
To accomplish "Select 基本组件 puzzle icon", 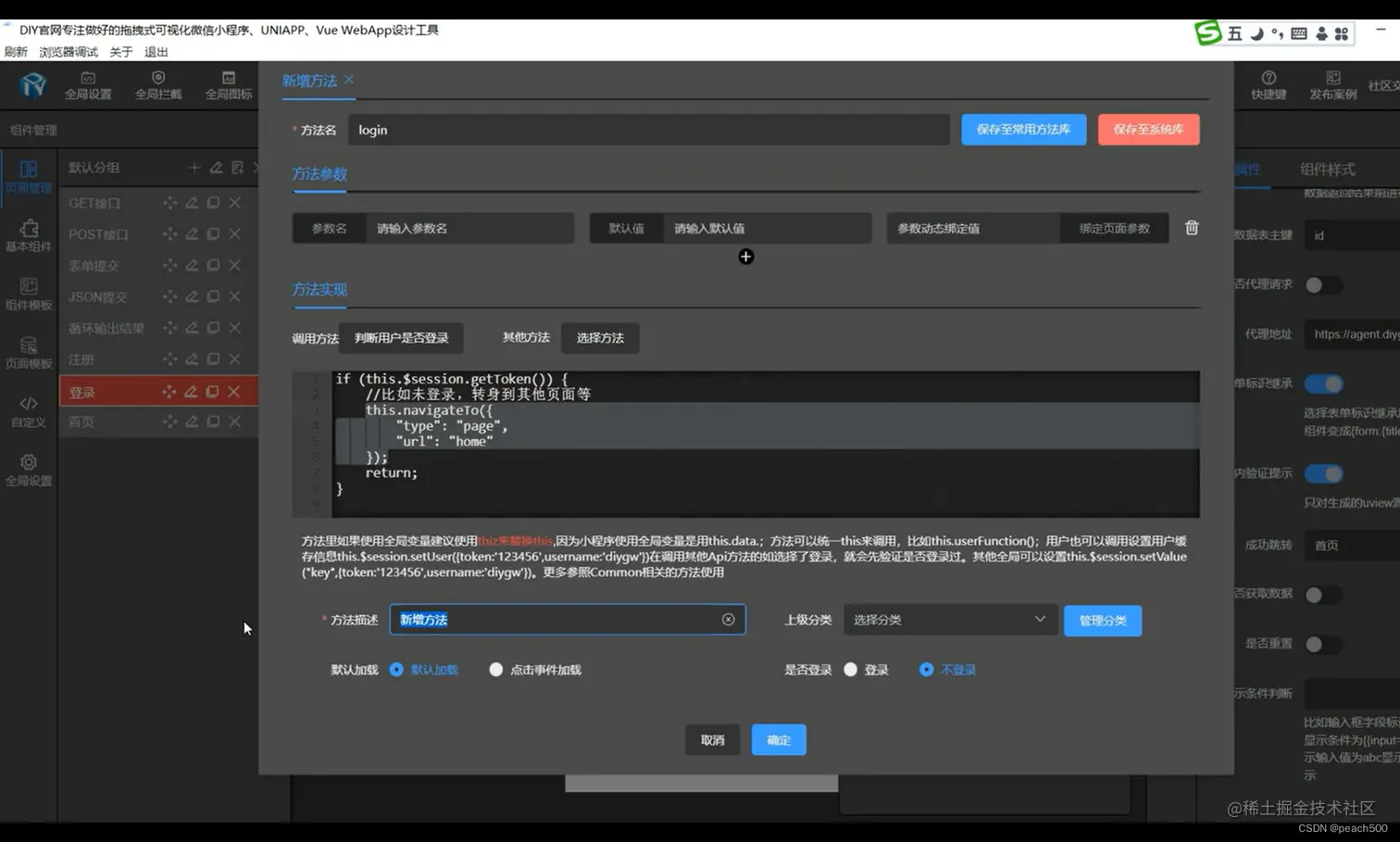I will click(29, 235).
